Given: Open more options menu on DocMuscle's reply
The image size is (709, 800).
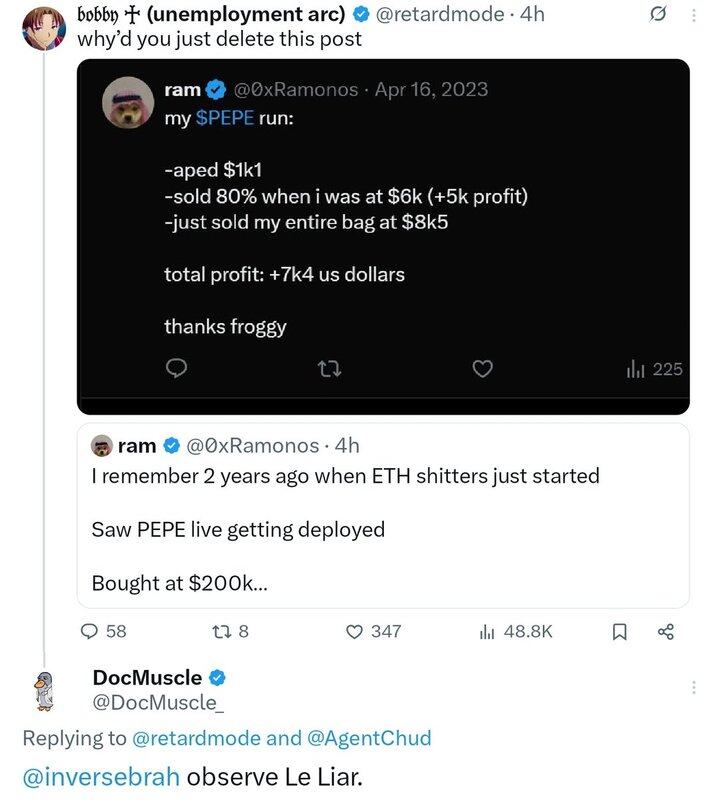Looking at the screenshot, I should tap(694, 687).
